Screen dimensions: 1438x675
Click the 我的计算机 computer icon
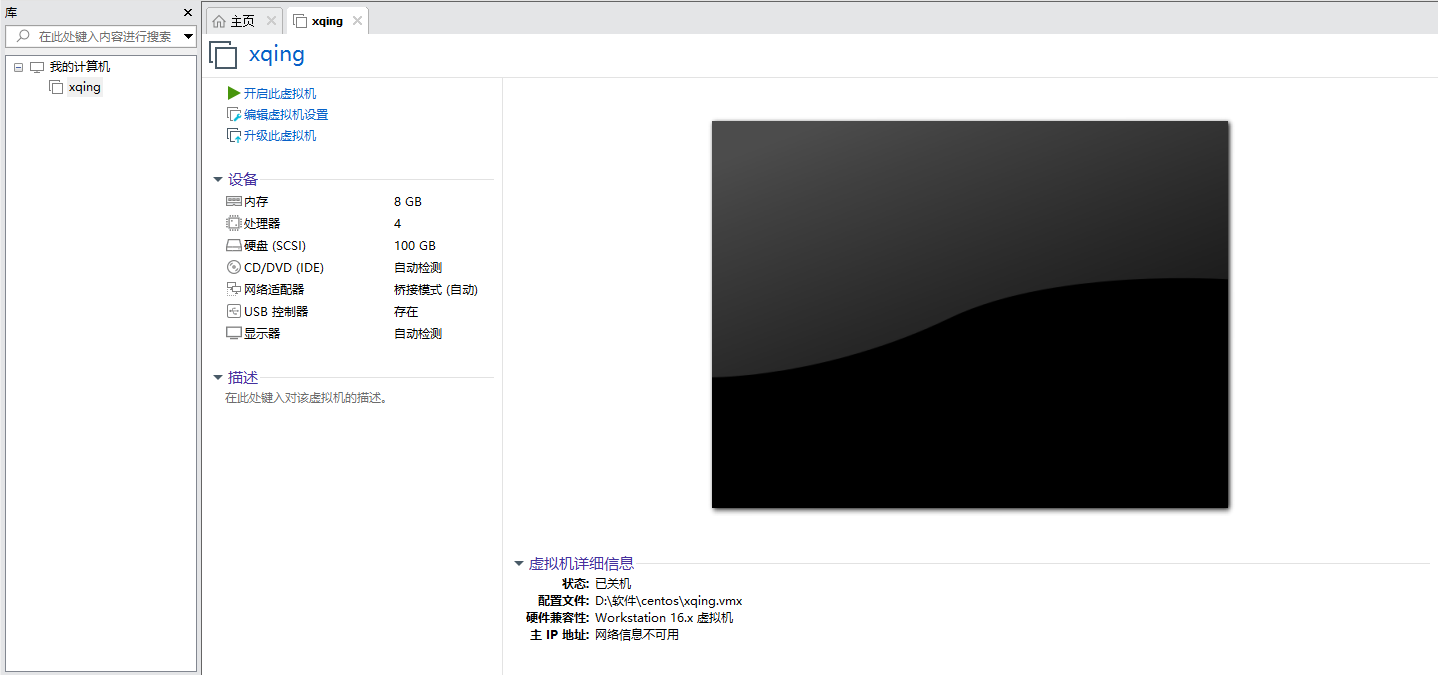click(x=37, y=67)
